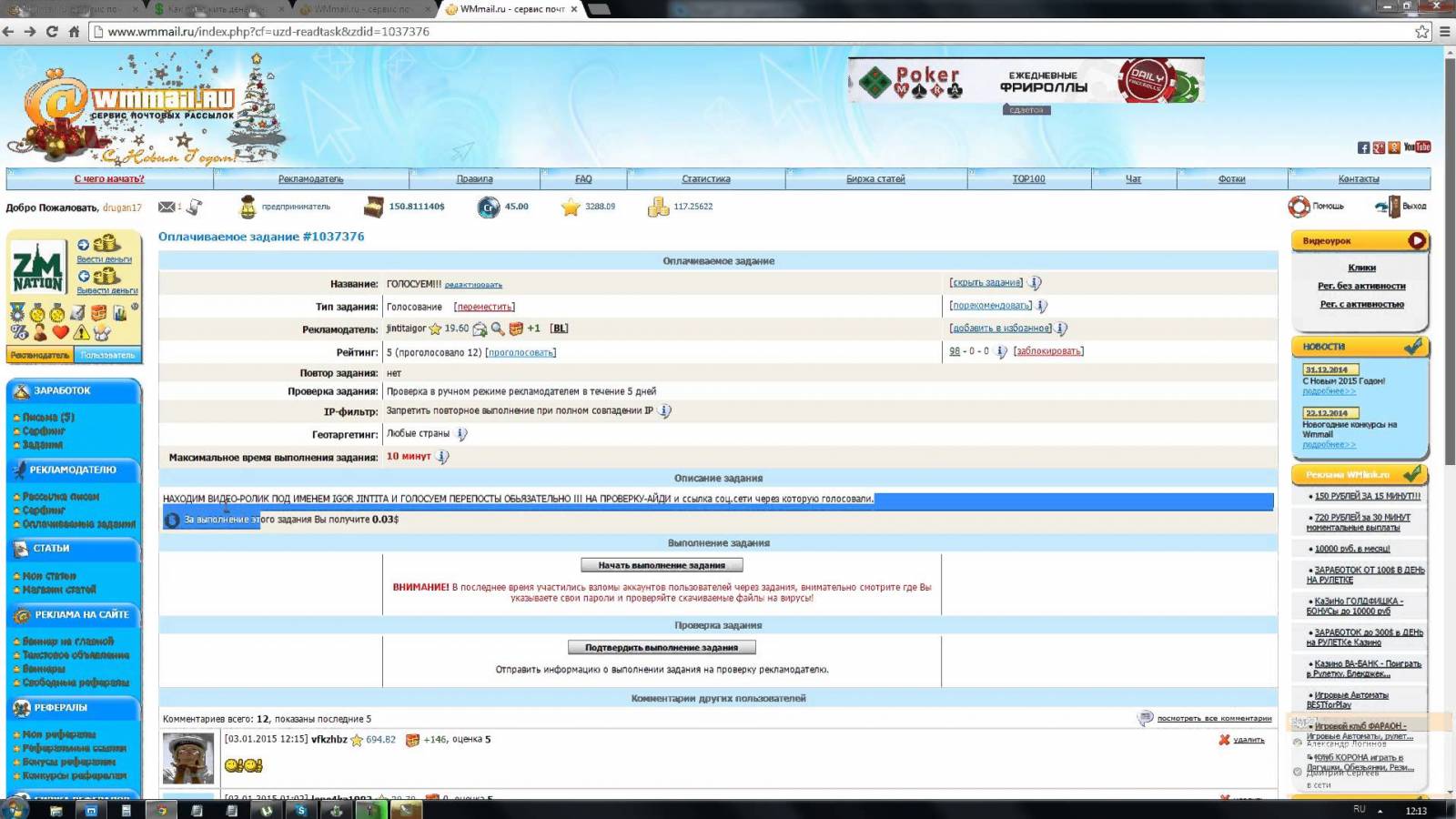Click the YouTube icon in header
Screen dimensions: 1456x819
click(1417, 147)
